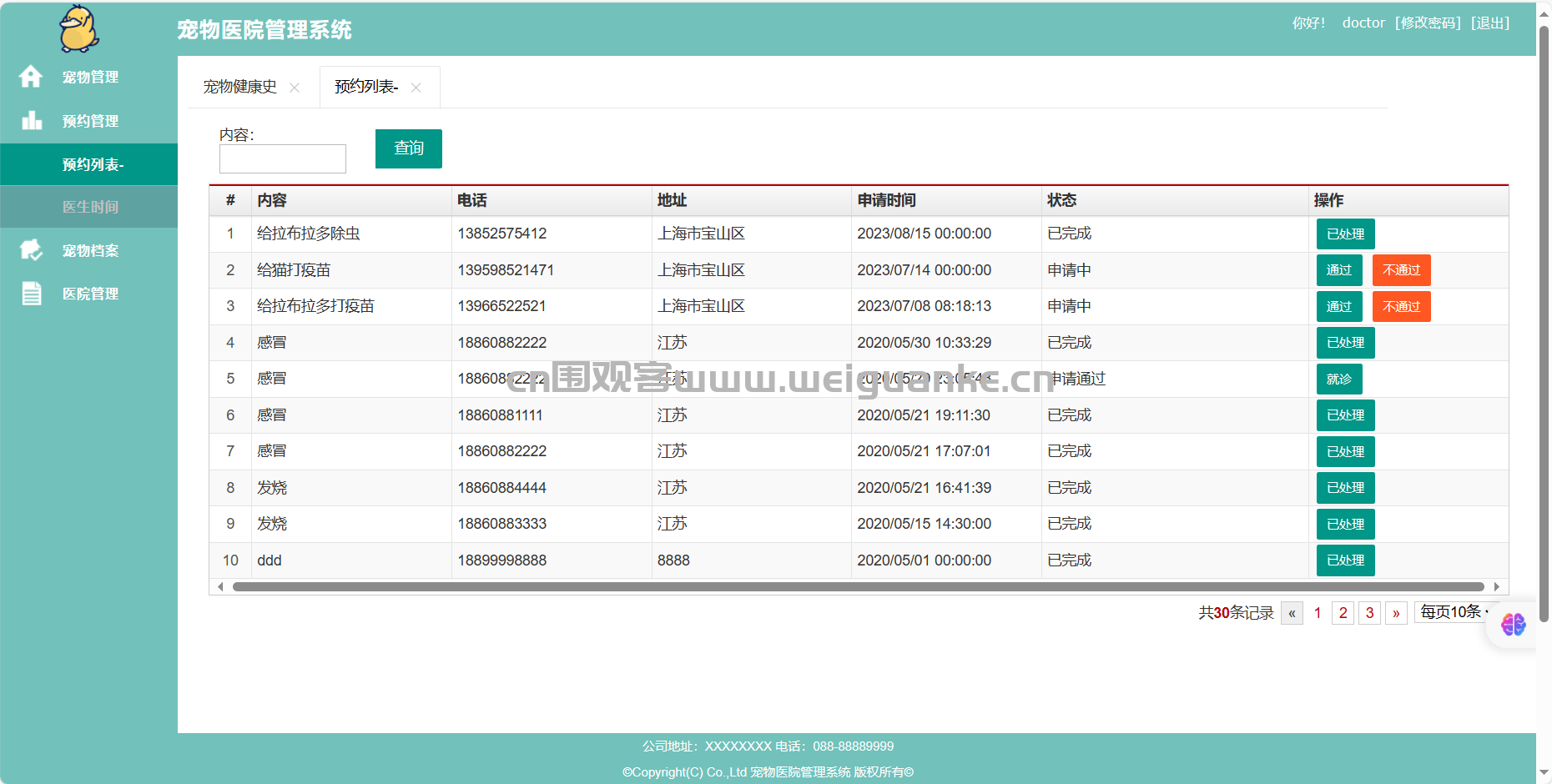Image resolution: width=1552 pixels, height=784 pixels.
Task: Click phone cell 18860884444
Action: (502, 488)
